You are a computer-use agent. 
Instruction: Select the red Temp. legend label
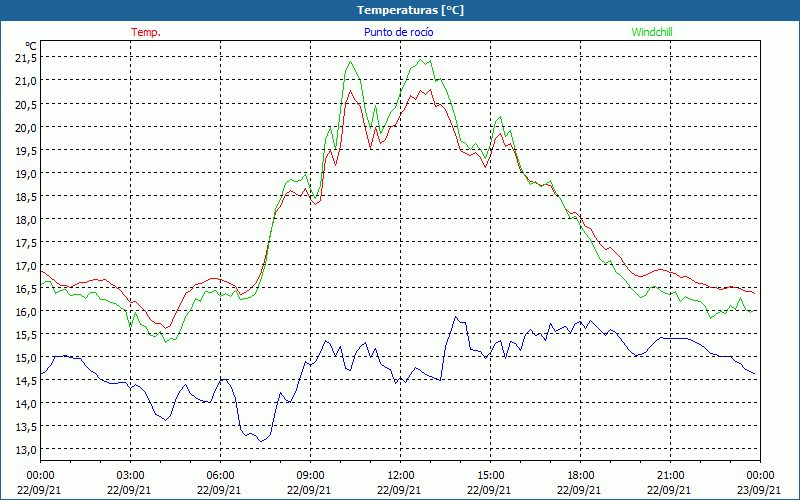(146, 32)
